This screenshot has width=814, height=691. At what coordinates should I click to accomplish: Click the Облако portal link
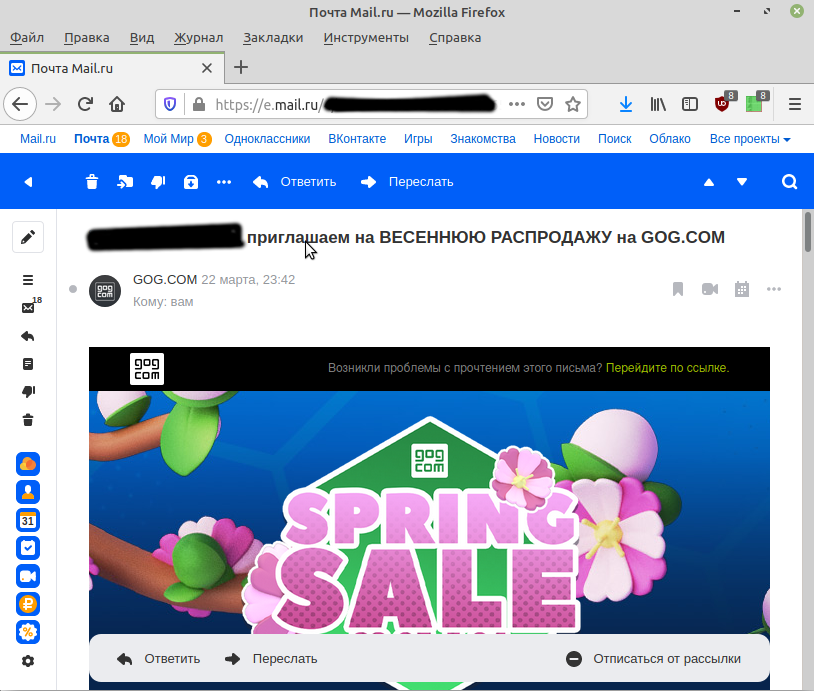(670, 139)
